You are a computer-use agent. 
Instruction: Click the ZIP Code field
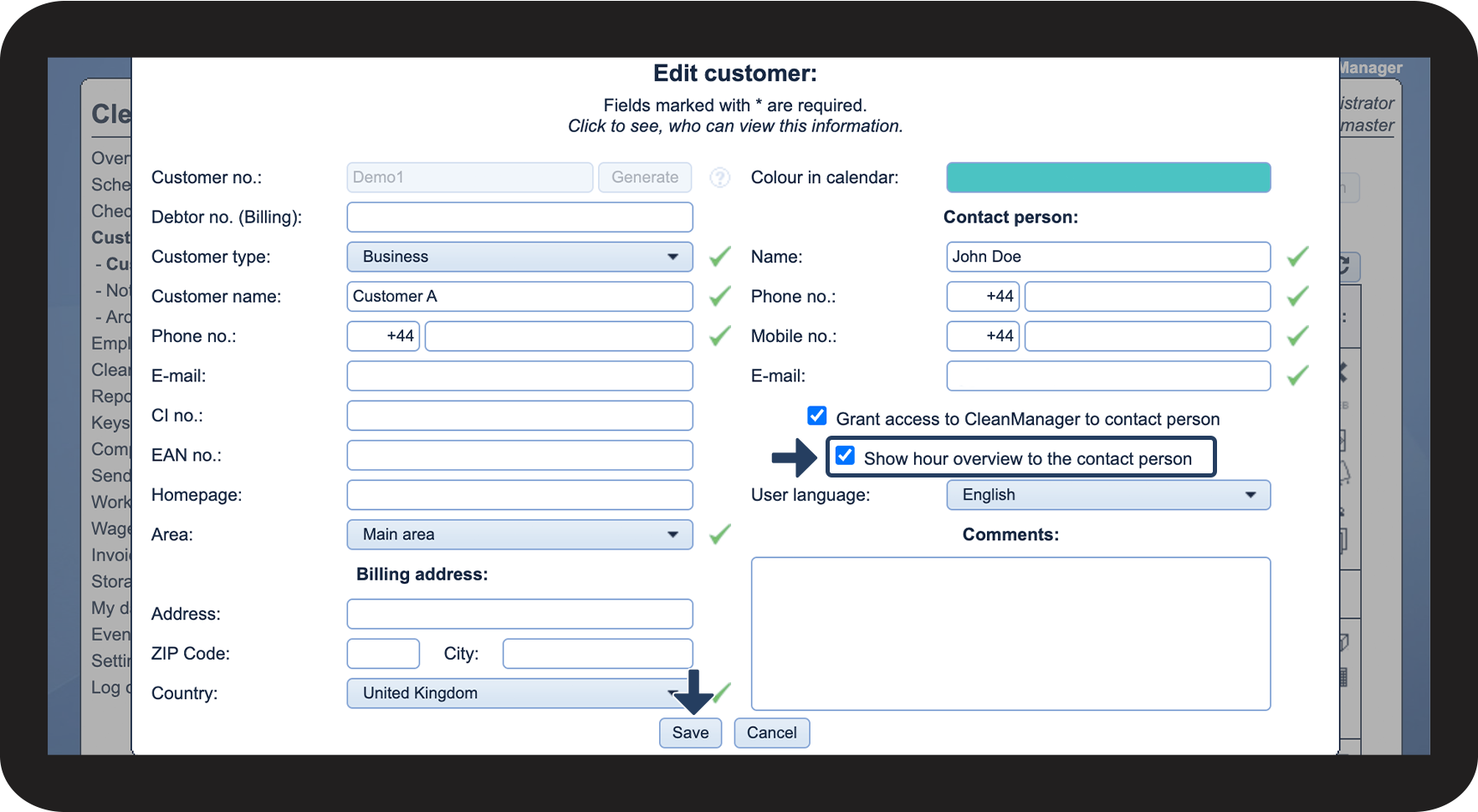383,654
